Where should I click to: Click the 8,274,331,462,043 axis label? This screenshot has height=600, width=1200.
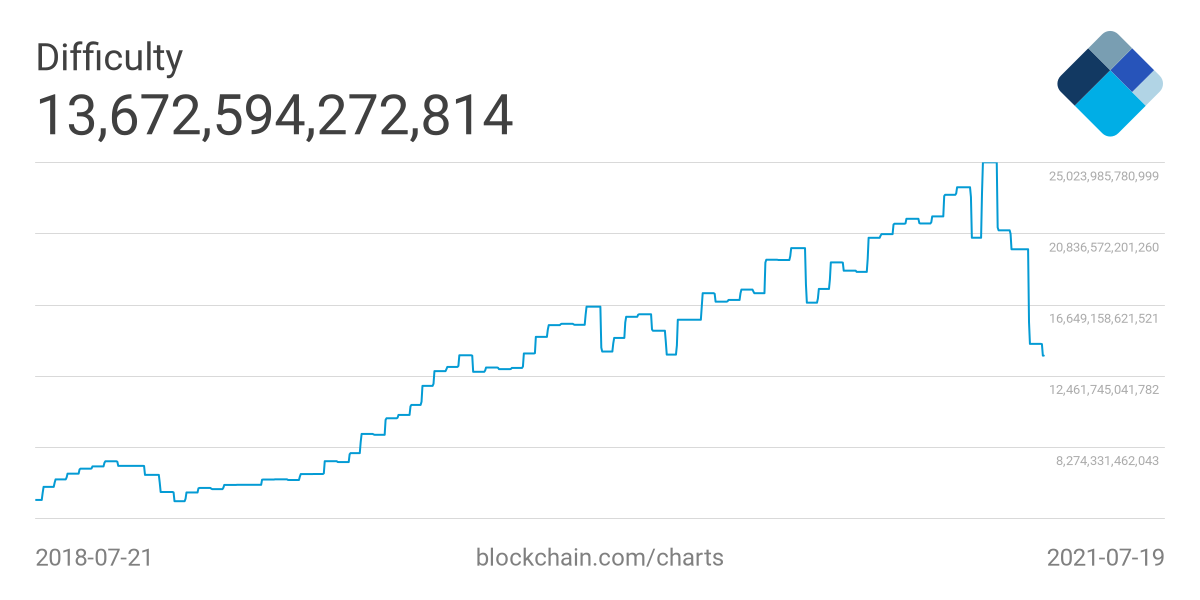tap(1107, 461)
